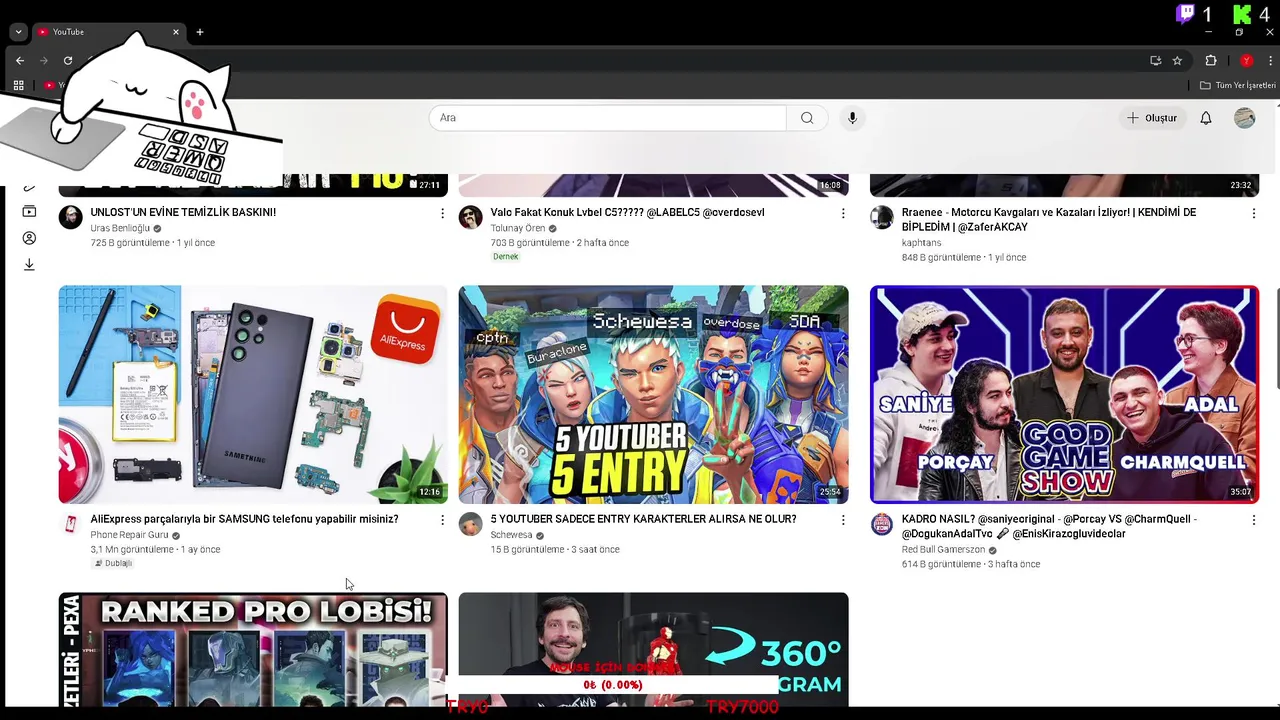Open the You profile sidebar icon
Viewport: 1280px width, 720px height.
29,238
